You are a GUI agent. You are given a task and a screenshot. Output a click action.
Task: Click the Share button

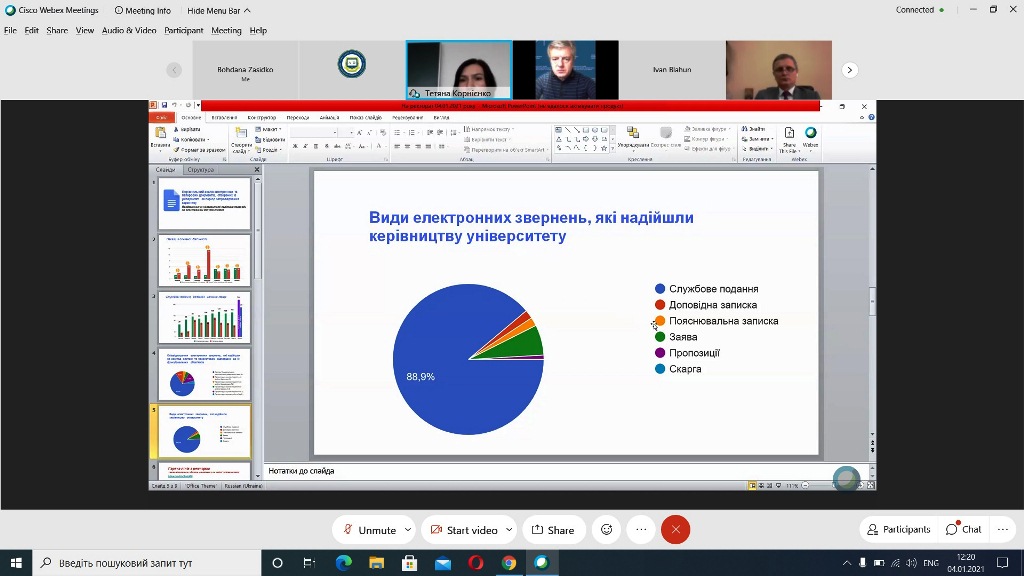(553, 530)
